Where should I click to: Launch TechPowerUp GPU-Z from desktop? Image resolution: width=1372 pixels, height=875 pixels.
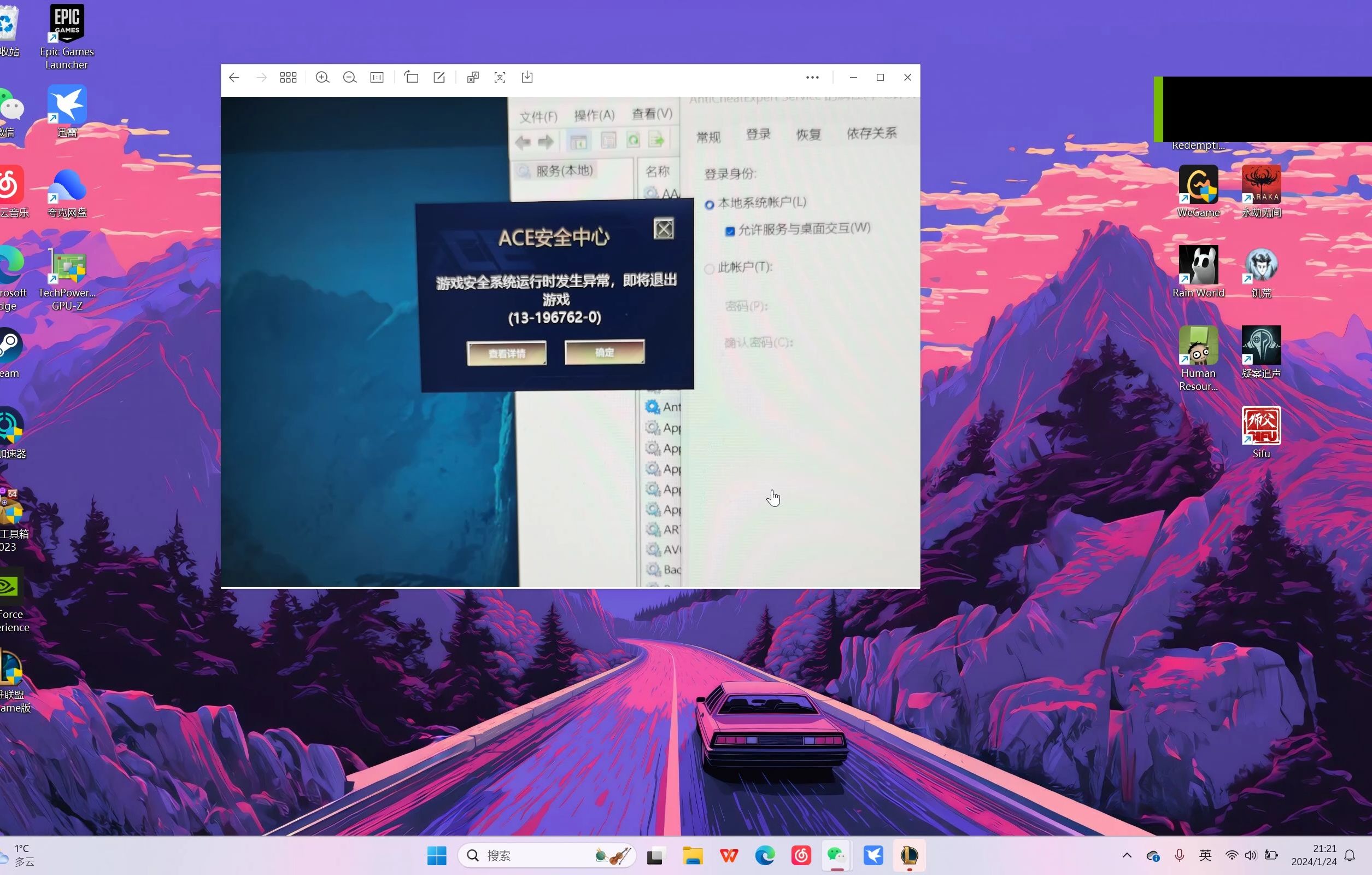pyautogui.click(x=67, y=279)
